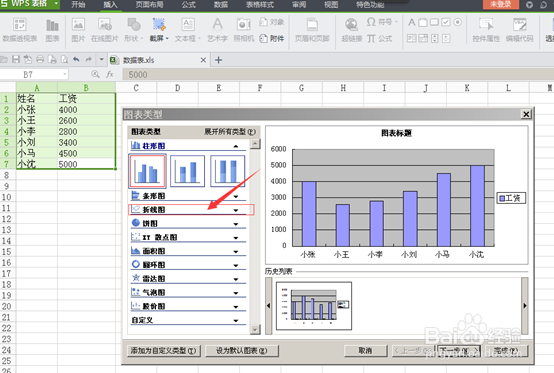Open a new document tab with plus
Viewport: 554px width, 373px height.
point(218,60)
